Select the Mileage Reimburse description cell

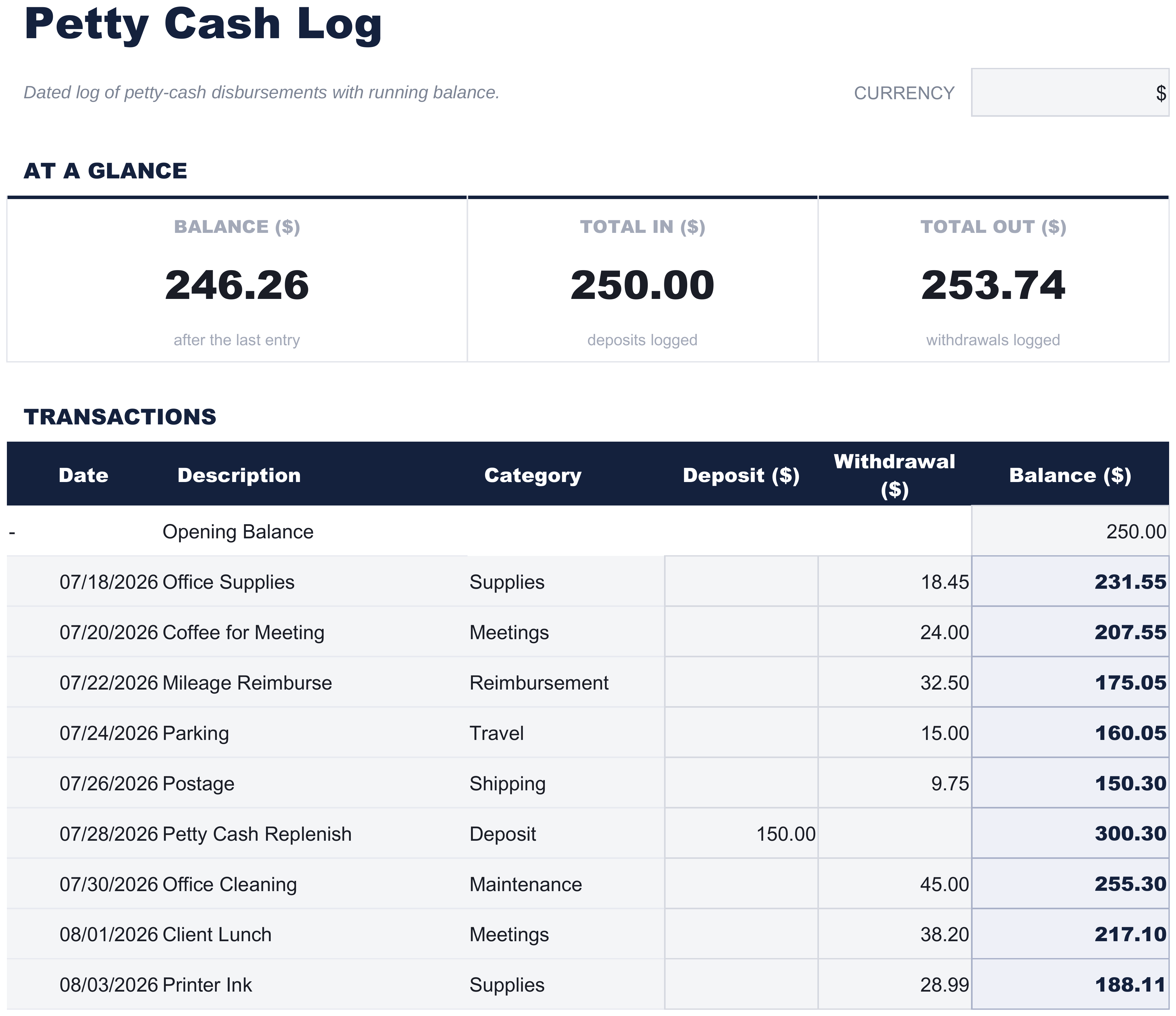314,682
